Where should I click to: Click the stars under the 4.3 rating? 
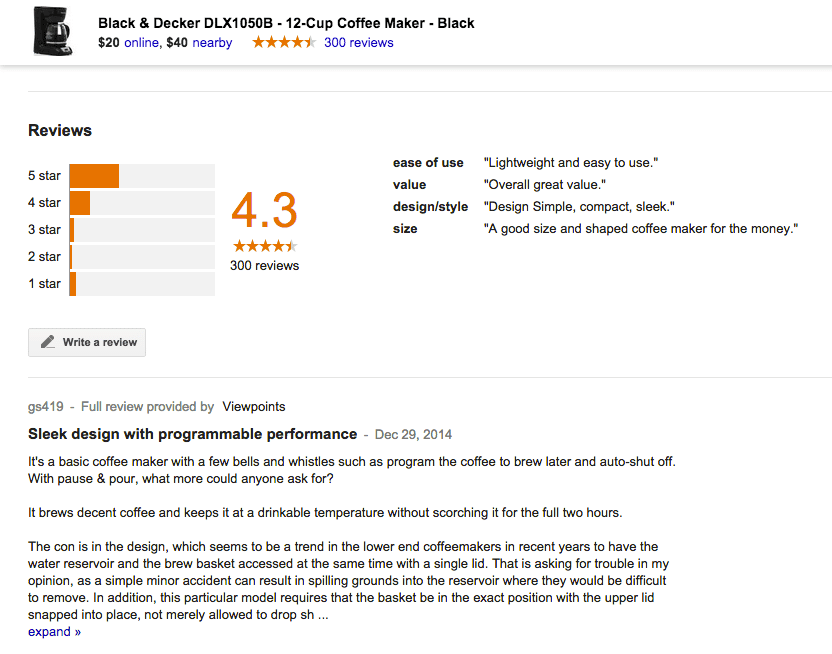(264, 246)
